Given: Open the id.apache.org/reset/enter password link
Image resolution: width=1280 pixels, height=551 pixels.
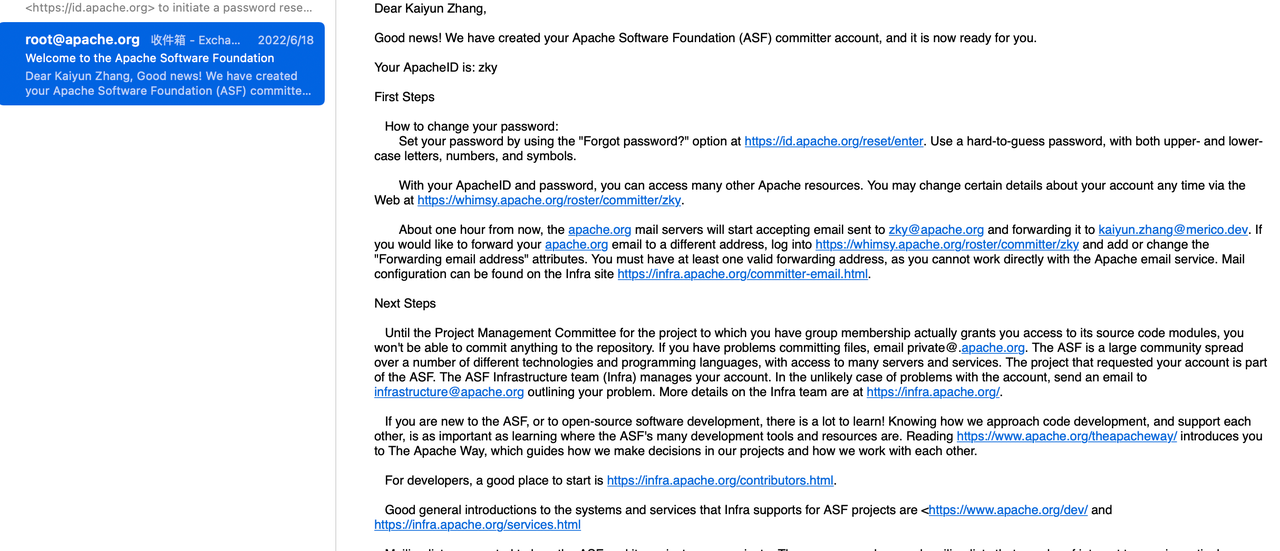Looking at the screenshot, I should [834, 141].
